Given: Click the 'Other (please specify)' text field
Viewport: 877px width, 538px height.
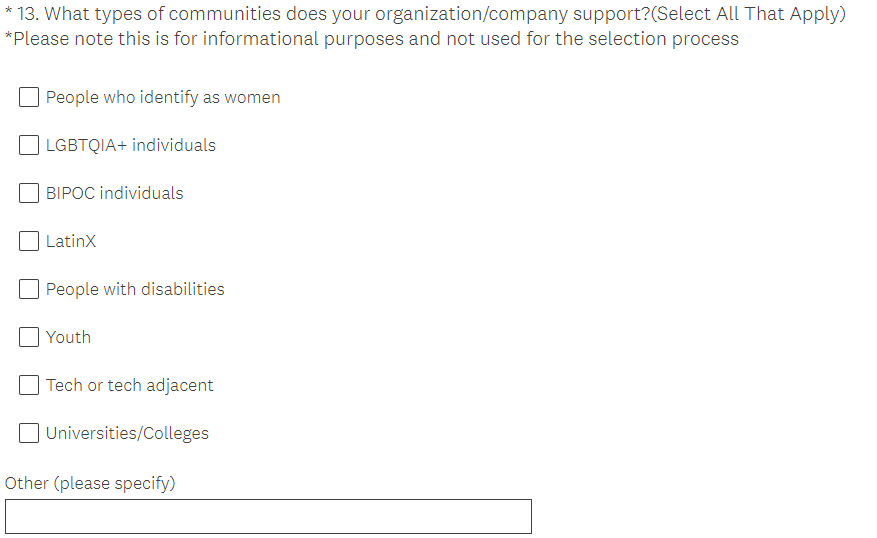Looking at the screenshot, I should click(268, 516).
